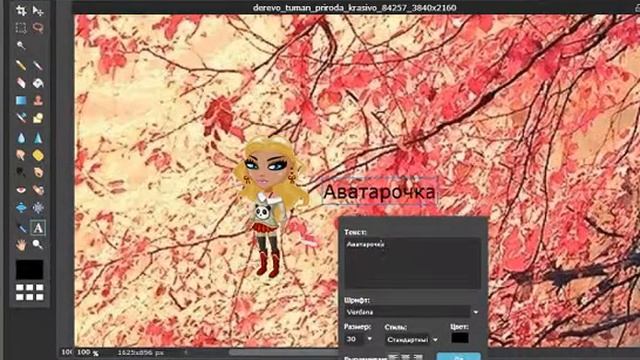Open the text color swatch under Цвет
640x360 pixels.
(460, 338)
